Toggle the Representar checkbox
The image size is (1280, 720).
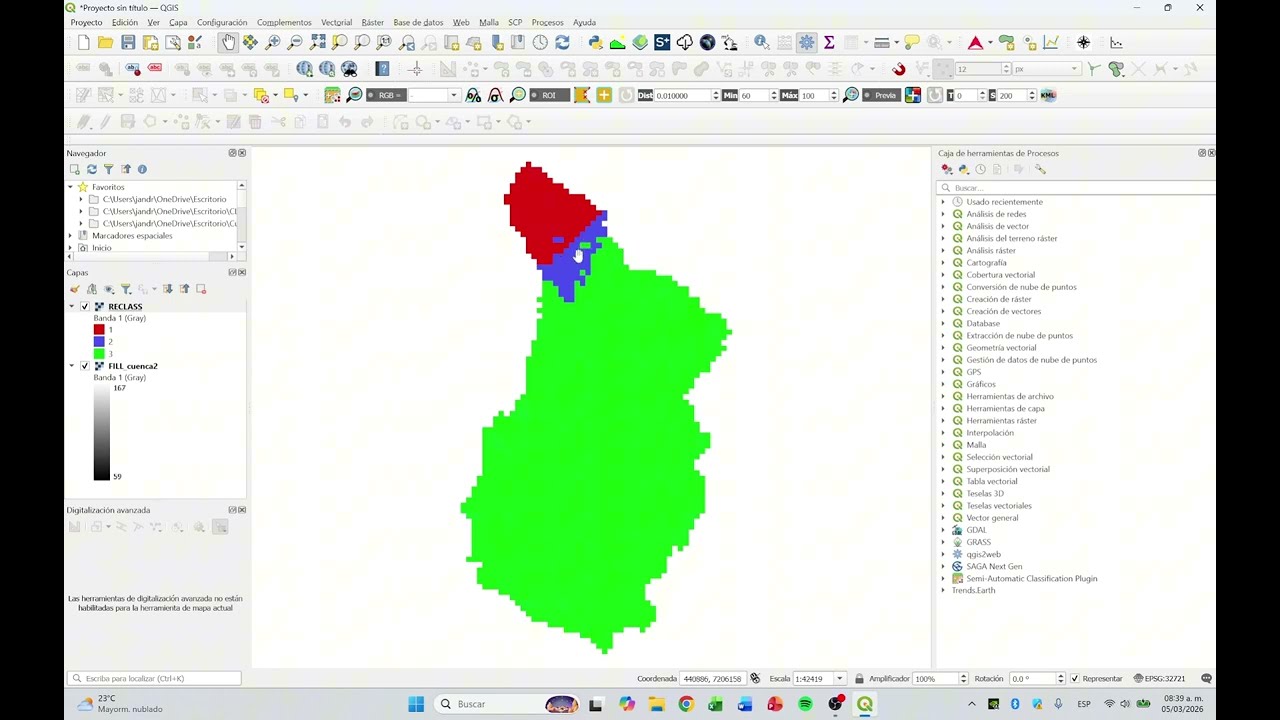tap(1075, 678)
